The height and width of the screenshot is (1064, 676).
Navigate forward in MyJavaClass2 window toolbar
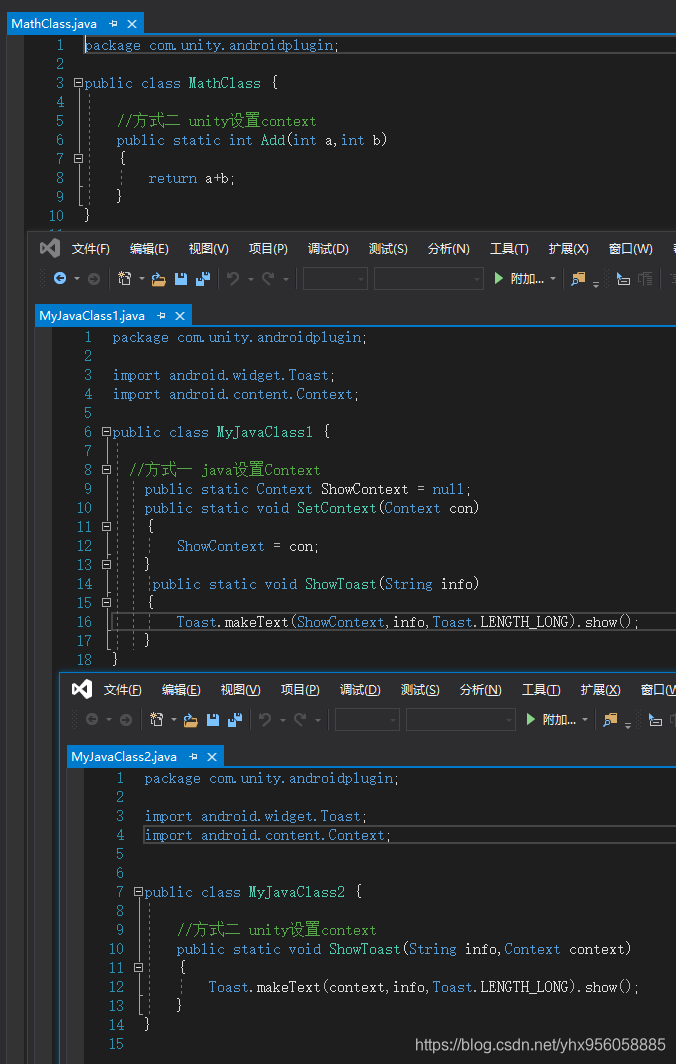tap(126, 719)
